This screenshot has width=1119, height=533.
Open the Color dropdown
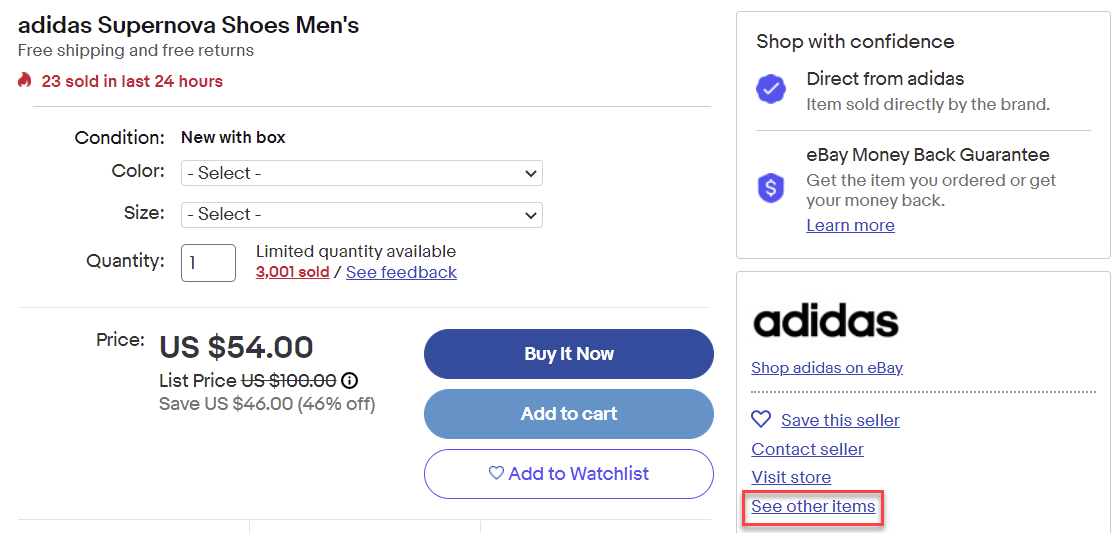pos(361,173)
